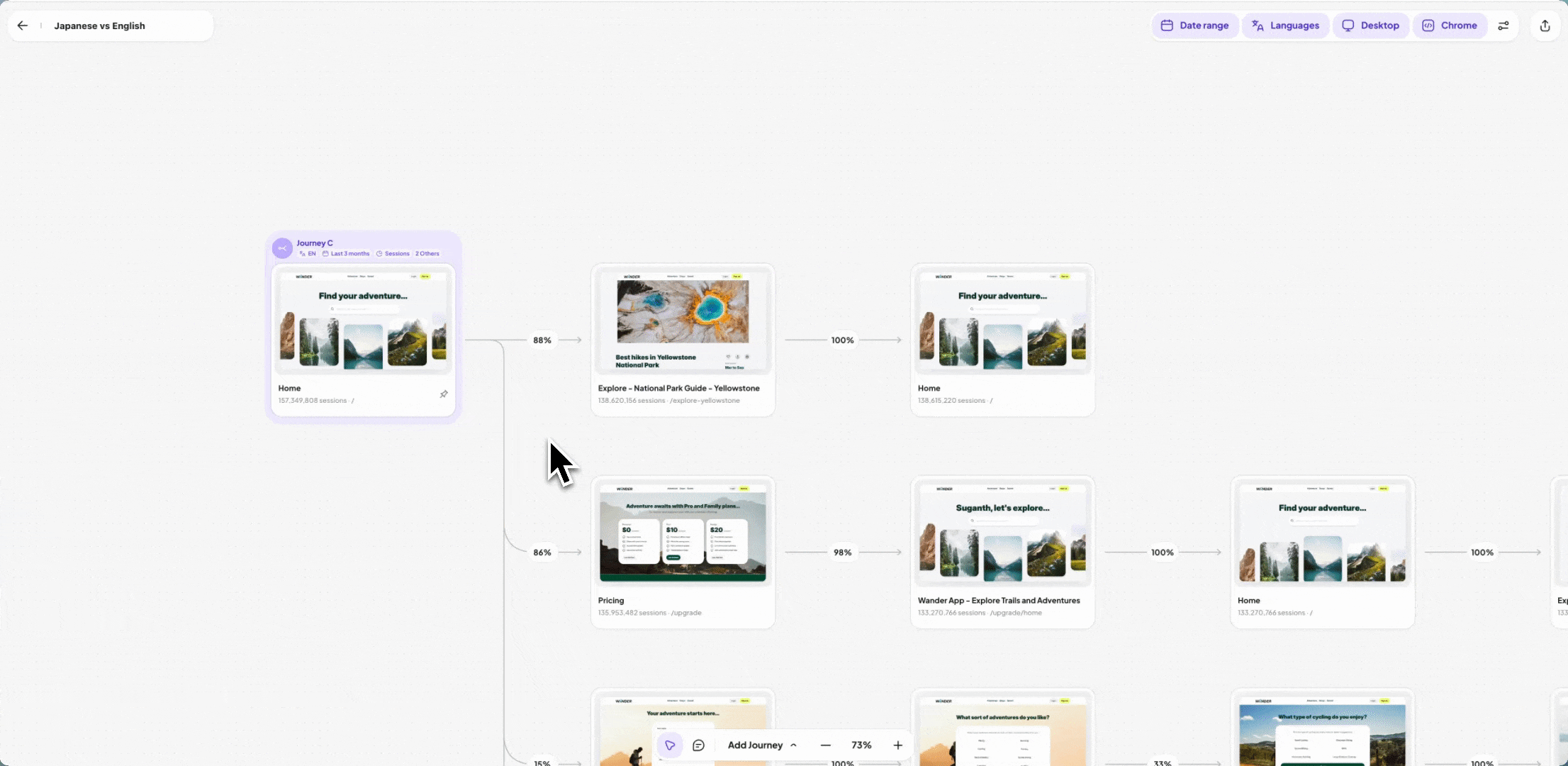The width and height of the screenshot is (1568, 766).
Task: Edit the Japanese vs English title
Action: point(100,26)
